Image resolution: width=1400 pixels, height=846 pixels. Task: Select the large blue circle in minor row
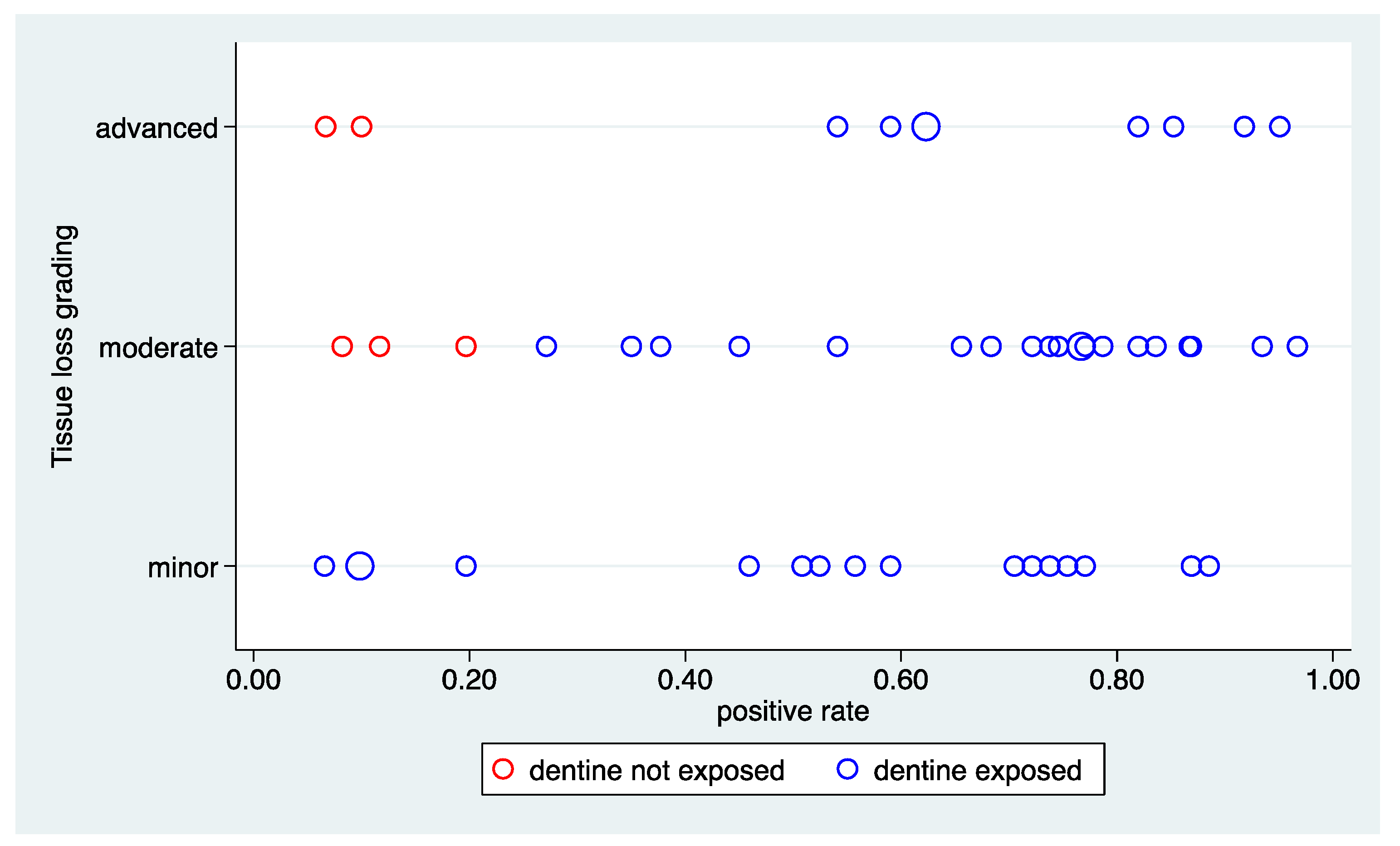[x=360, y=566]
